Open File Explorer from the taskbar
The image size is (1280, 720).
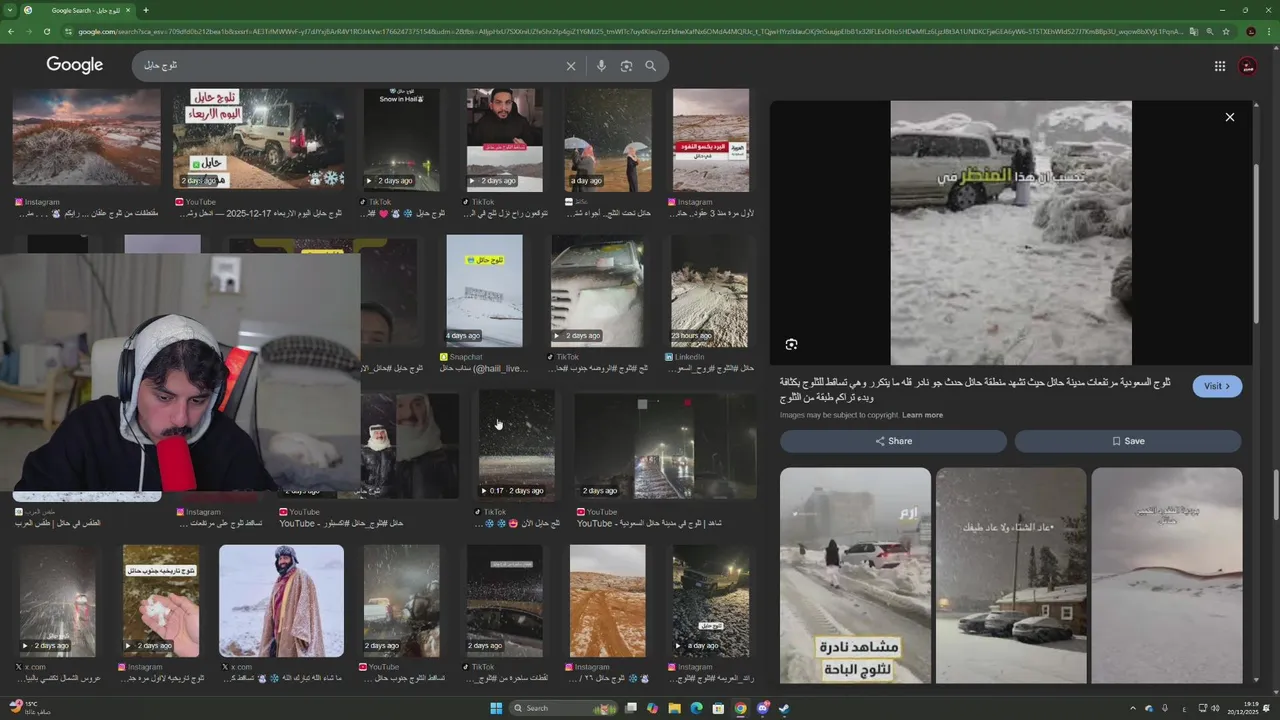click(675, 708)
